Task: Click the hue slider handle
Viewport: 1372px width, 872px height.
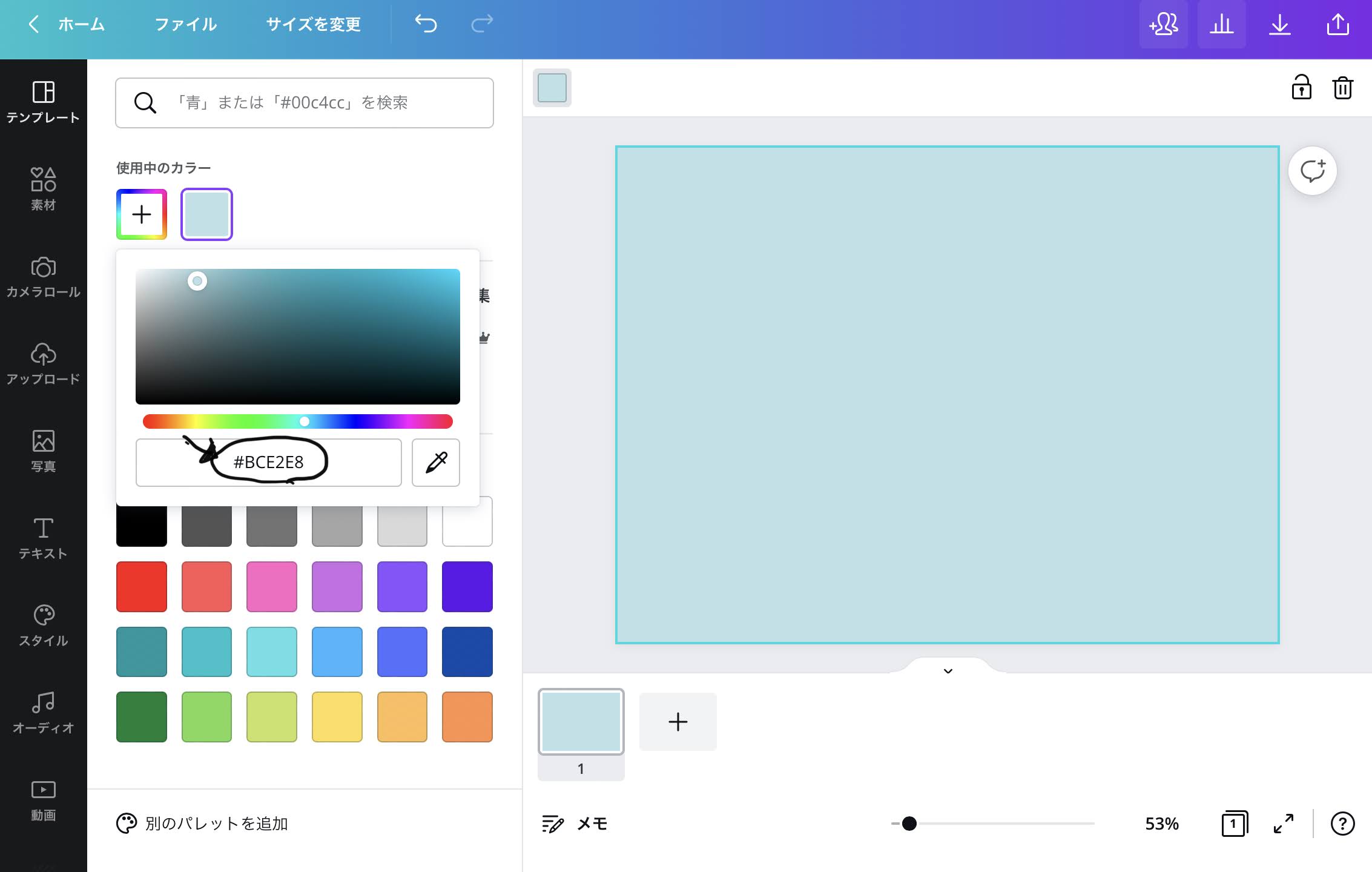Action: (305, 421)
